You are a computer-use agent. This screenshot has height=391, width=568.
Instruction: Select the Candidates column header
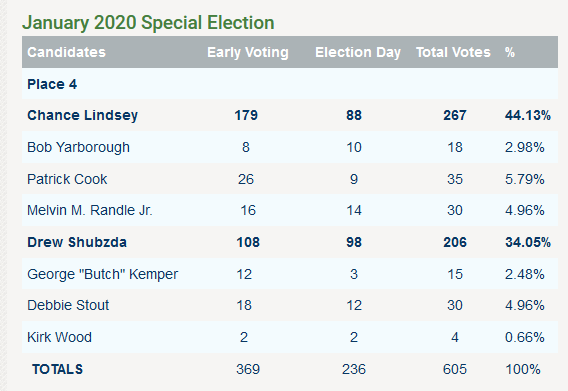67,52
